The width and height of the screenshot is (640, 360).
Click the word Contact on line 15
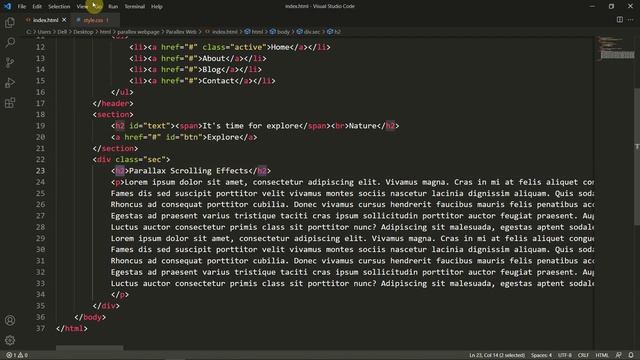click(218, 81)
